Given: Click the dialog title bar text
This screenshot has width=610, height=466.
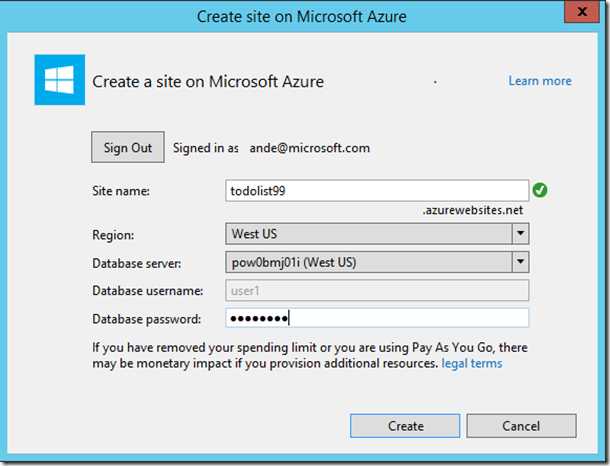Looking at the screenshot, I should point(301,17).
